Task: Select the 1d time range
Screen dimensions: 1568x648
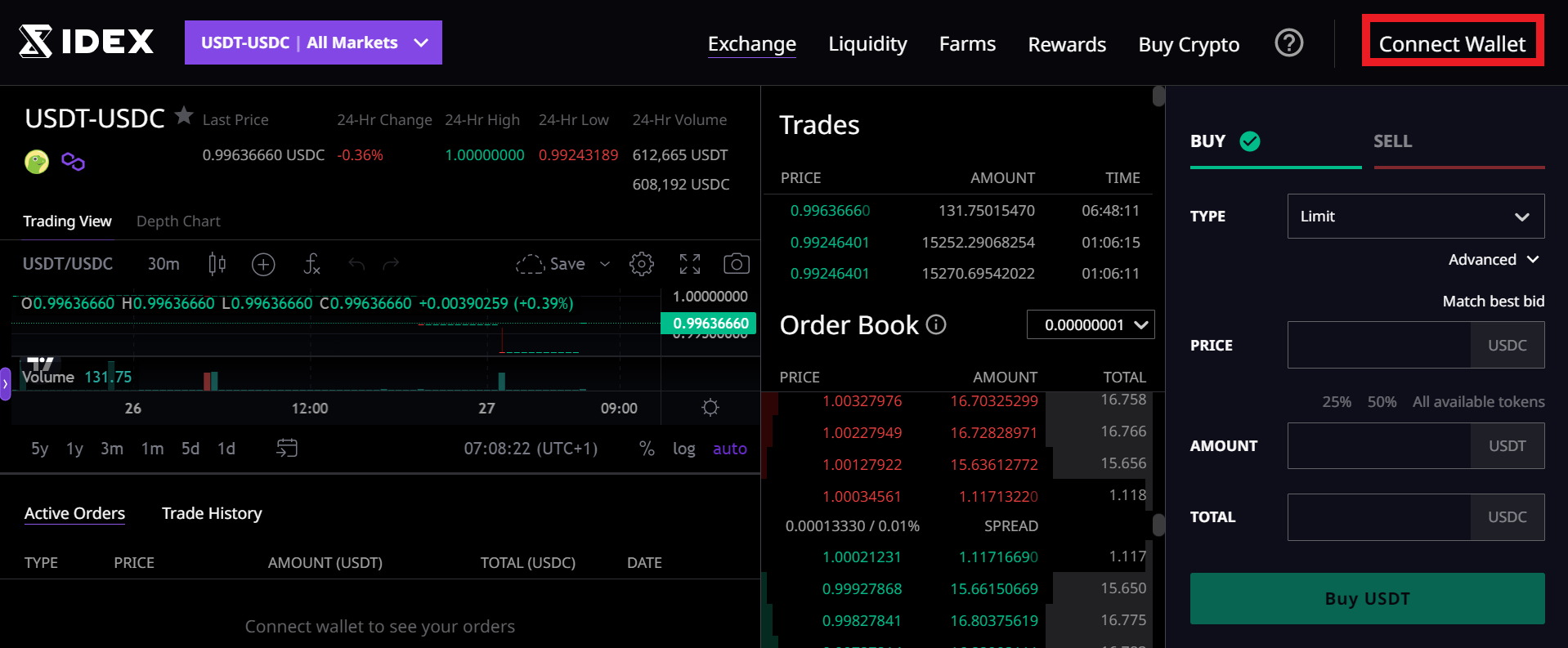Action: [x=226, y=449]
